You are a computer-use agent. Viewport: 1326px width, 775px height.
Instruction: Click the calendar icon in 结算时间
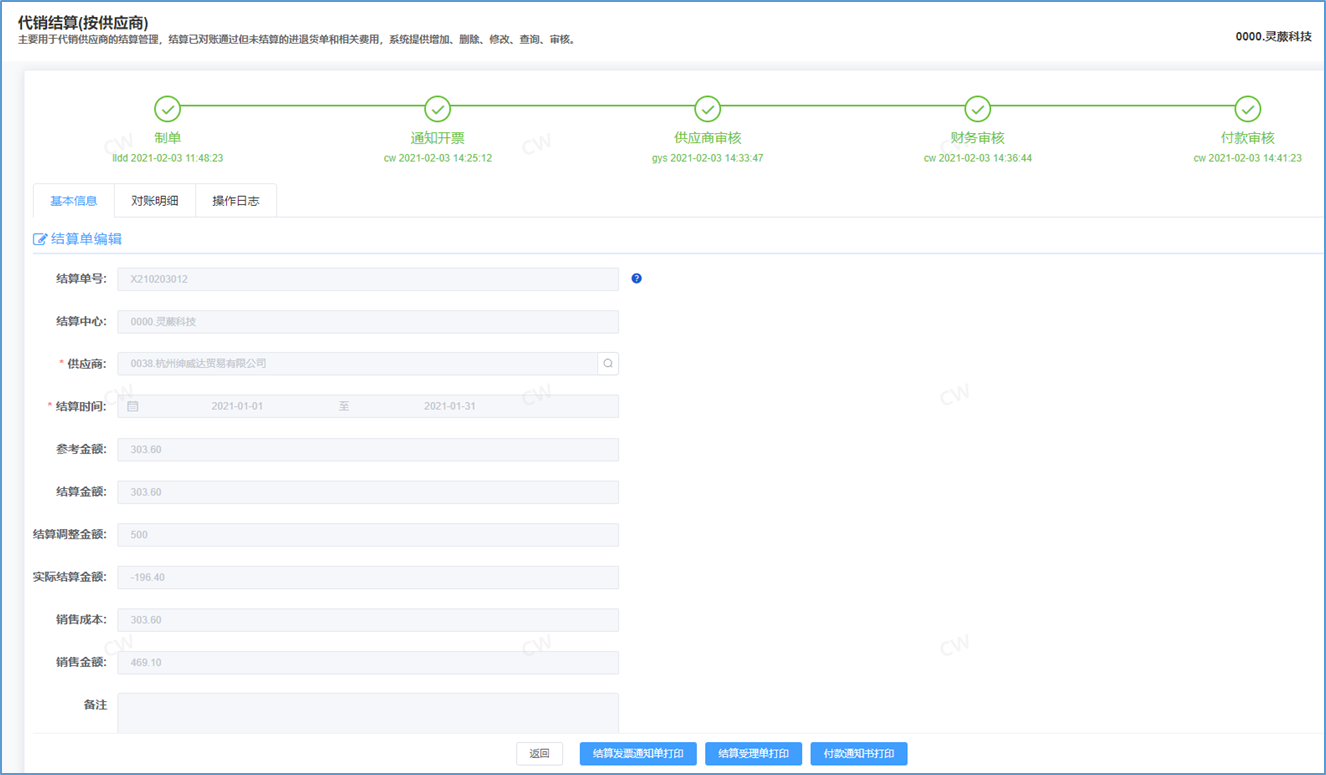133,407
